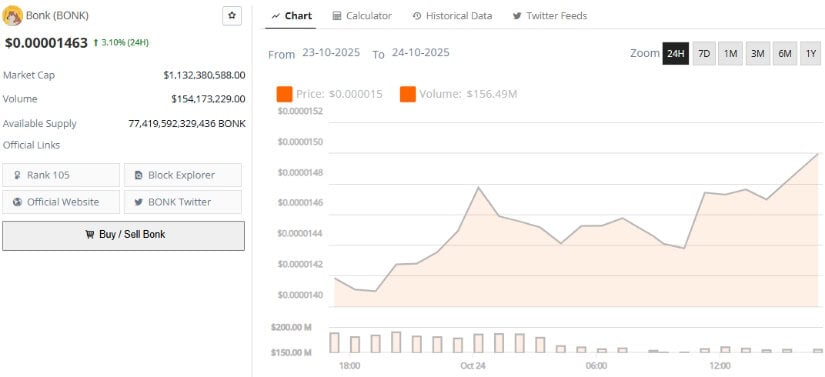Click the Bonk coin logo icon

pos(12,16)
